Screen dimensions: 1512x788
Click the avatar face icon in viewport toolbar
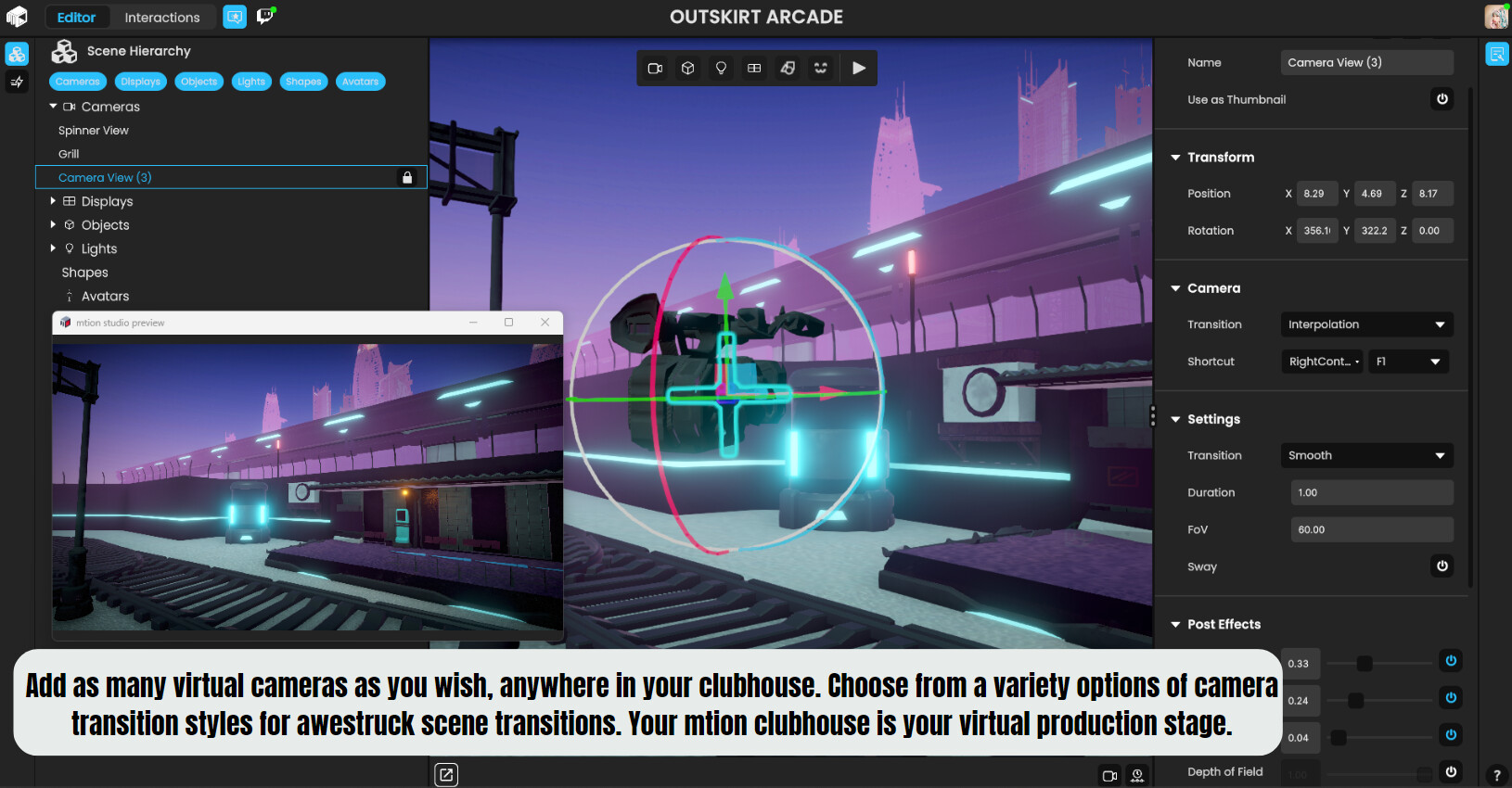point(820,69)
